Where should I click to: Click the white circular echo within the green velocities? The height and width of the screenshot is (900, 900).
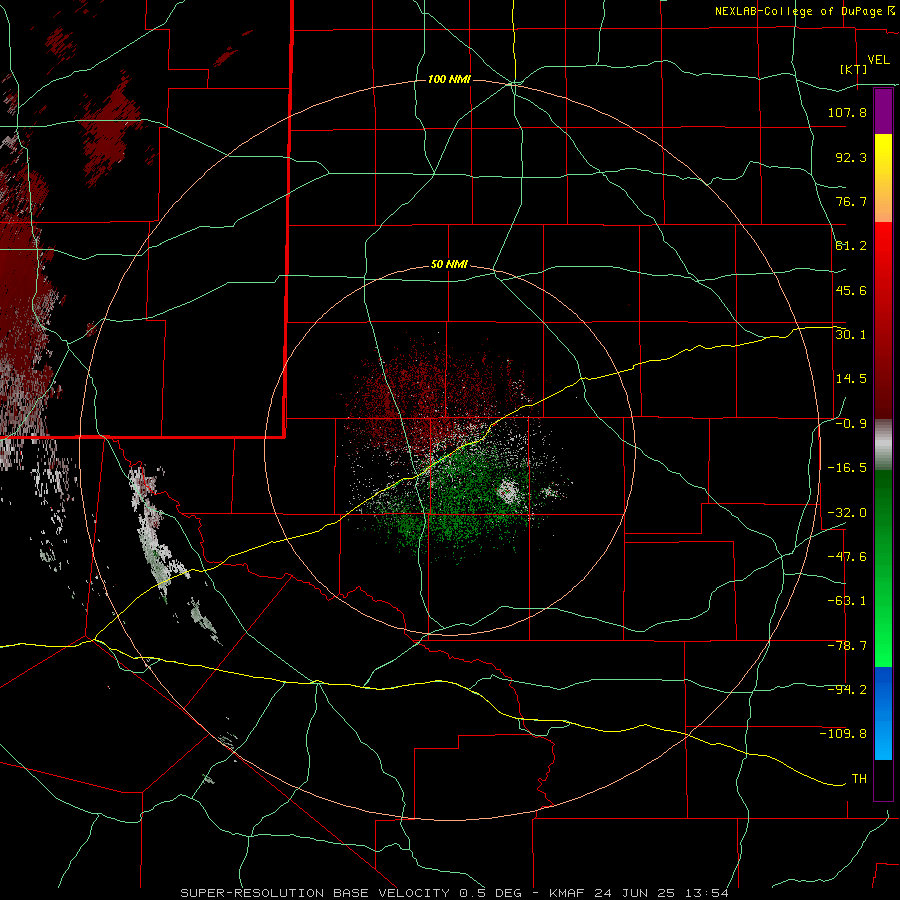(509, 491)
